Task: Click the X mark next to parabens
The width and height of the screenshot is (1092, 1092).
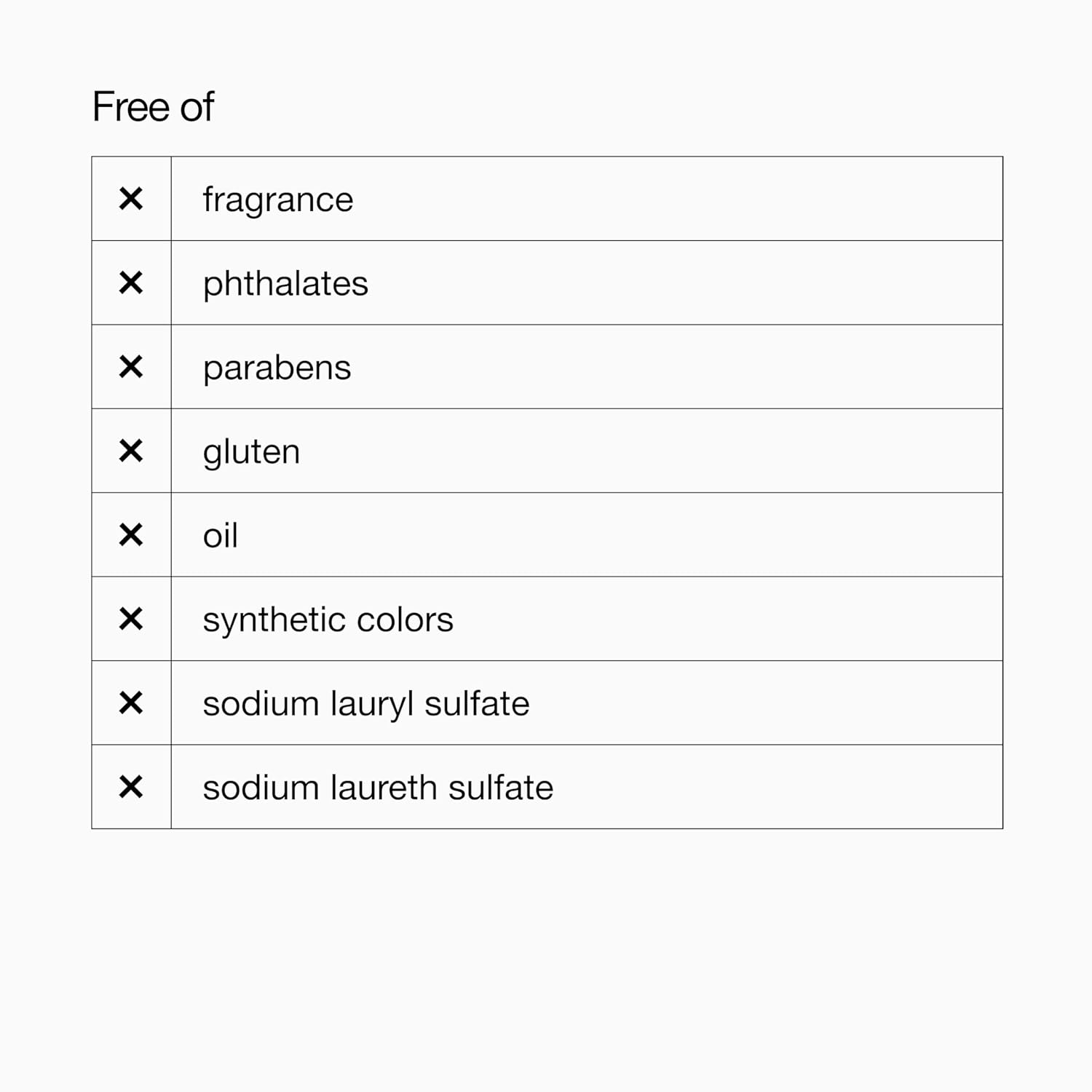Action: click(131, 367)
